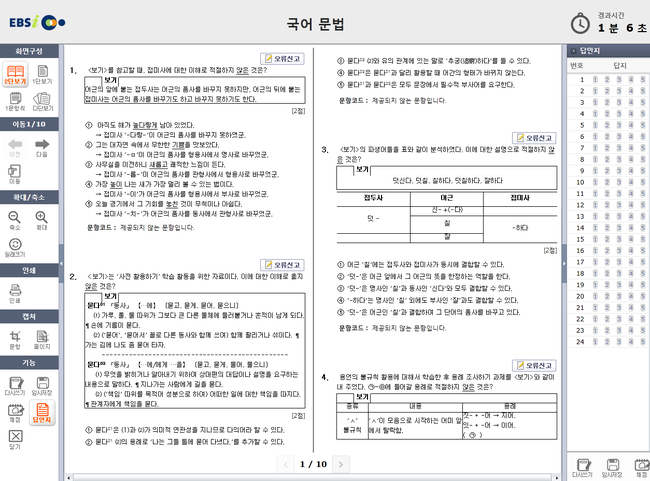
Task: Click 다시쓰기 in the left sidebar
Action: (15, 386)
